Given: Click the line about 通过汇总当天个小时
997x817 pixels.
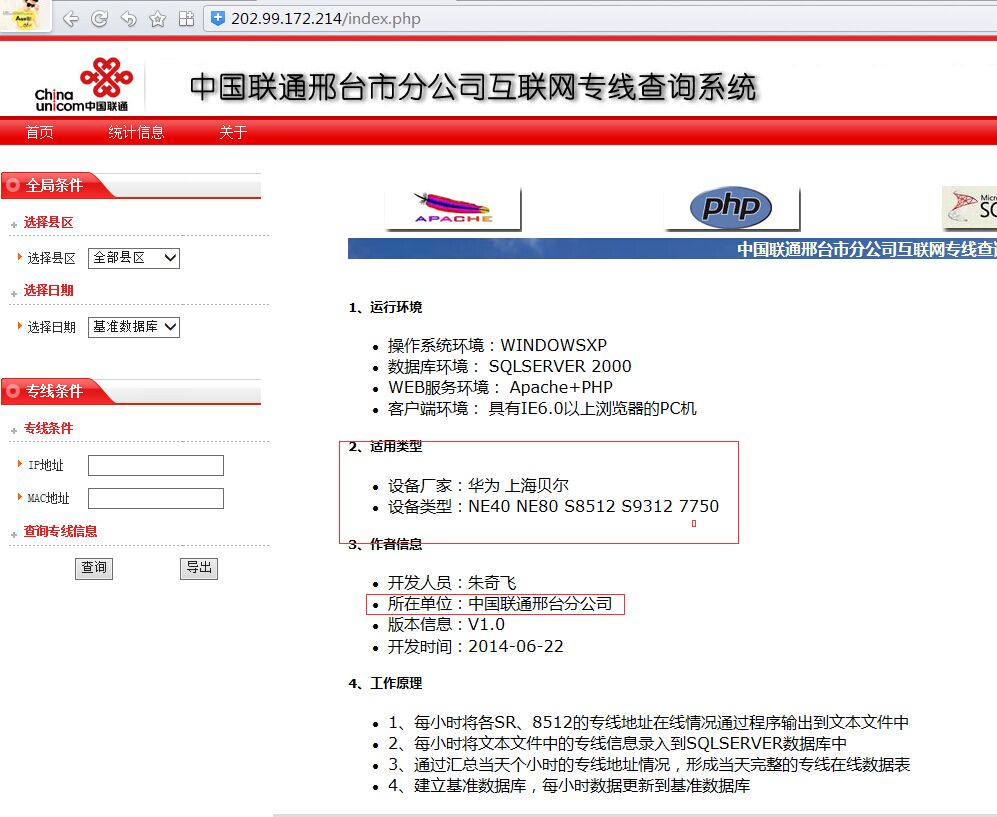Looking at the screenshot, I should point(649,765).
